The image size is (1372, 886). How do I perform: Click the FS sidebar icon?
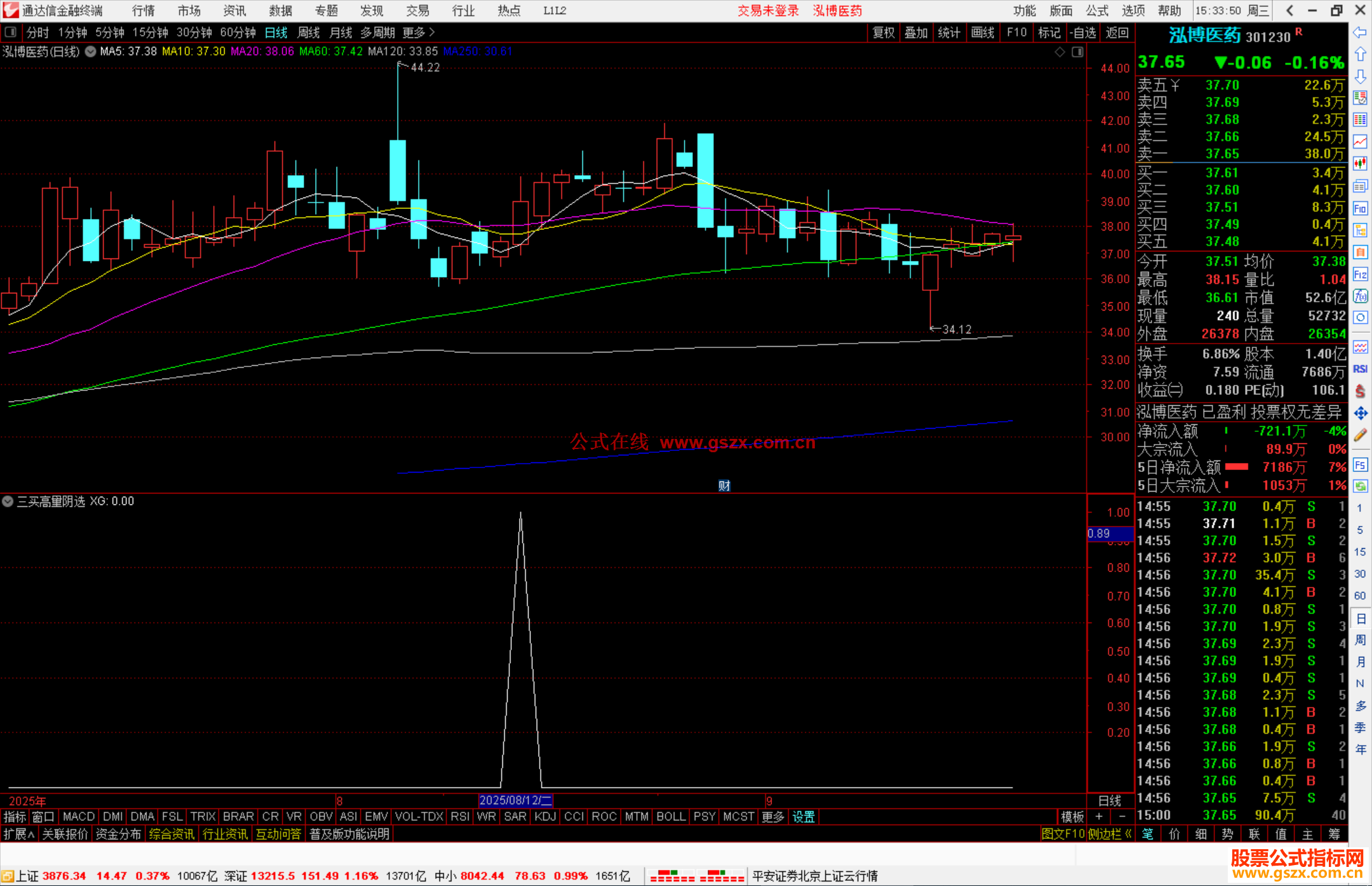tap(1360, 465)
